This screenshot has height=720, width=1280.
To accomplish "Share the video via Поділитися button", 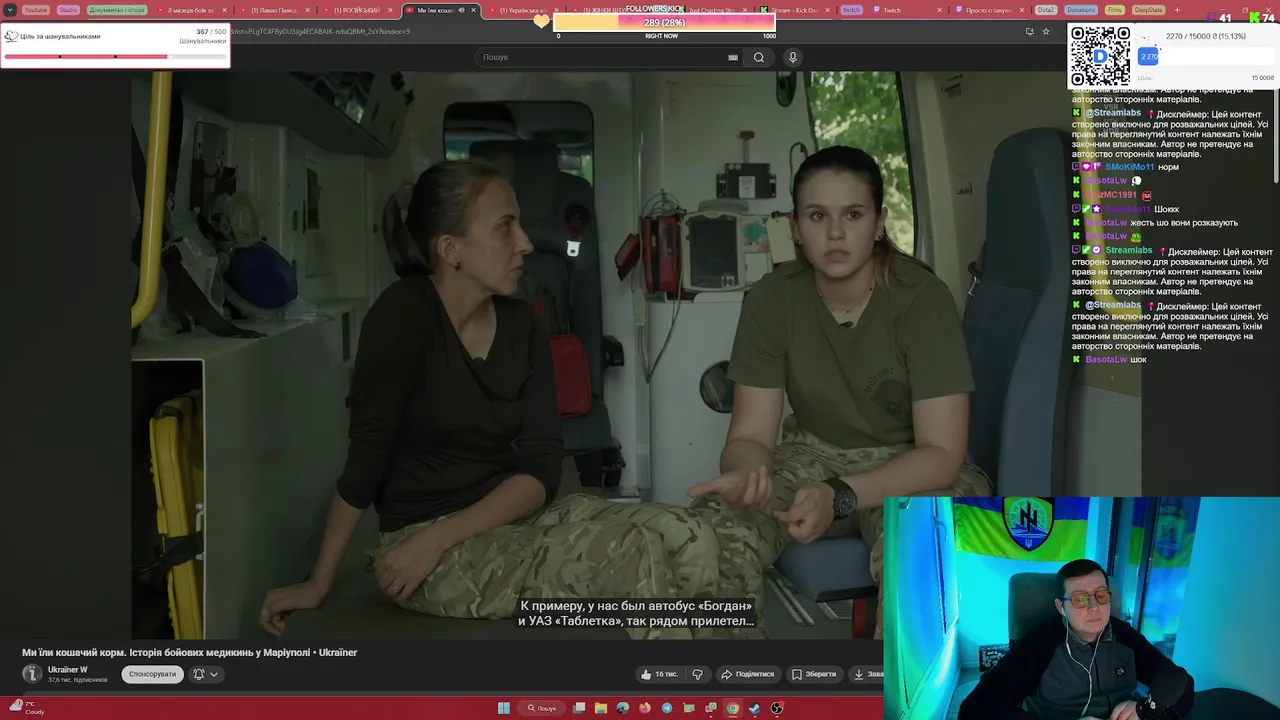I will click(x=748, y=674).
